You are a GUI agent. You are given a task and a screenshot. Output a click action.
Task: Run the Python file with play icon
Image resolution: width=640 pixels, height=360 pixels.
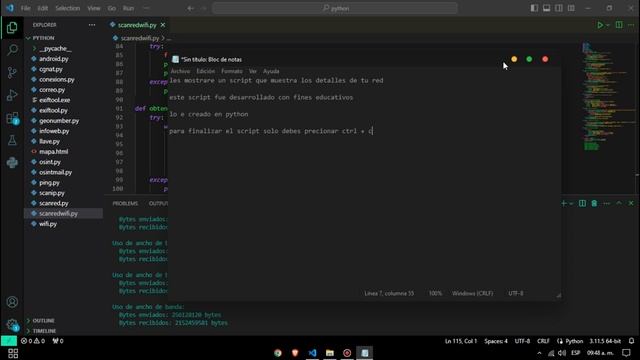(x=600, y=25)
